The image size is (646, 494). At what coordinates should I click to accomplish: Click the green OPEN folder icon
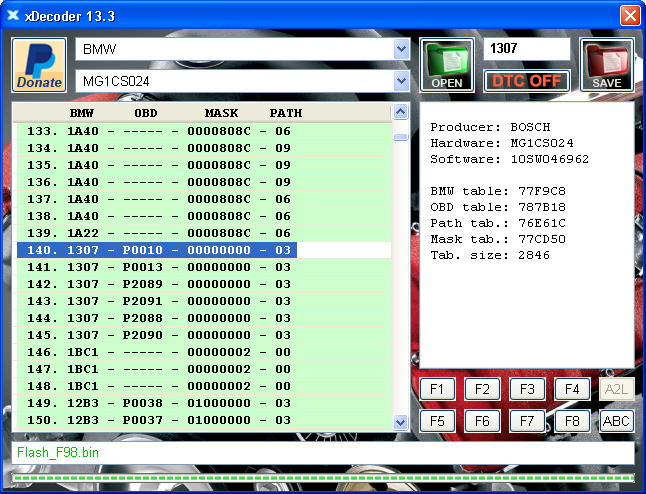tap(446, 65)
